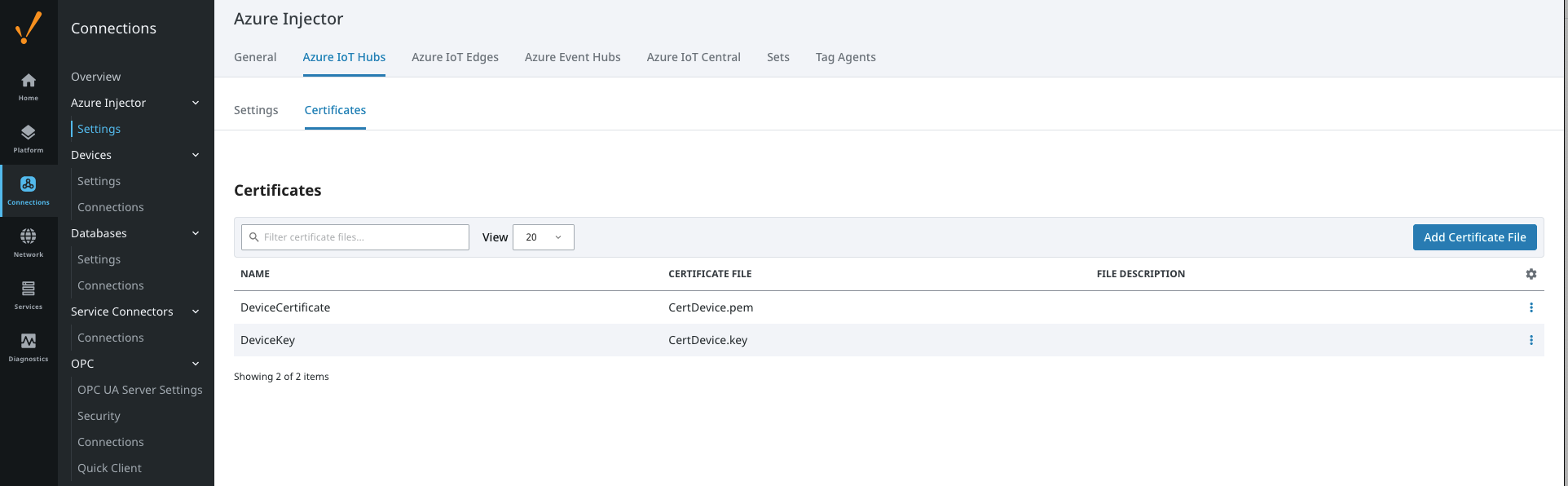Collapse the Azure Injector sidebar group

point(196,103)
